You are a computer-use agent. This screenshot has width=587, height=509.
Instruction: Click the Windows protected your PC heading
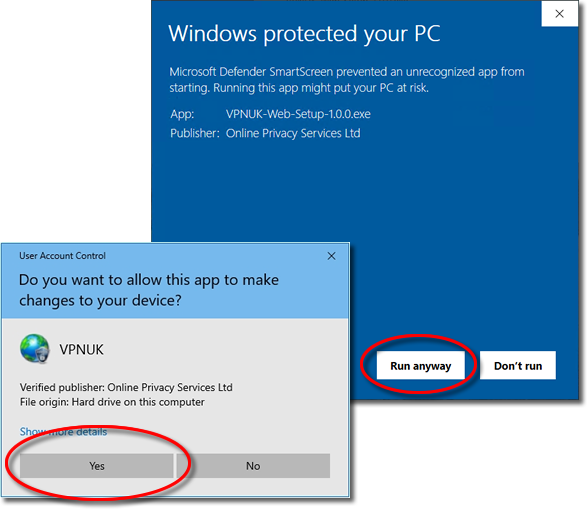[x=304, y=34]
